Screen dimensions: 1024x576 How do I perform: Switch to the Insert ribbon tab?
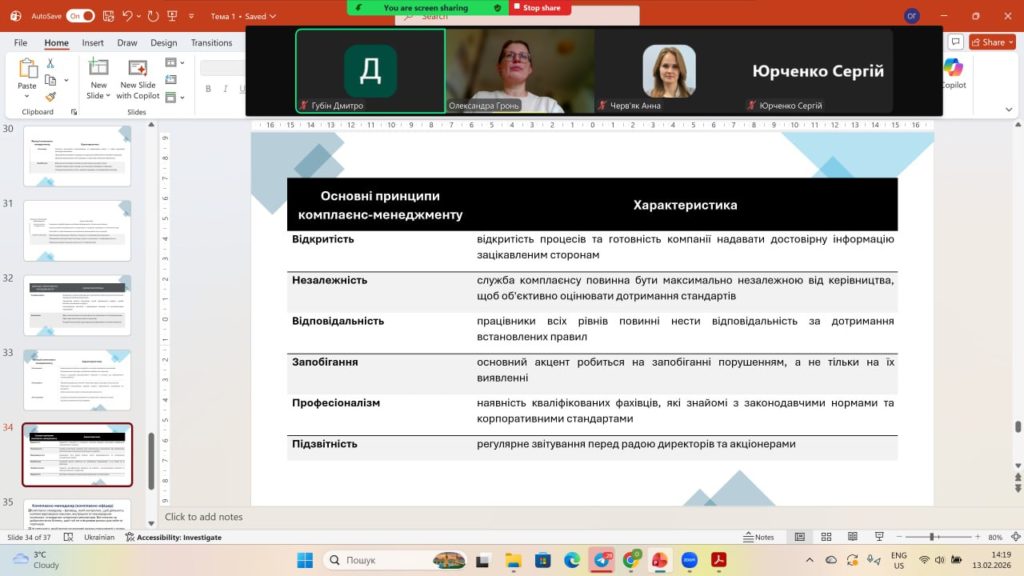[x=93, y=43]
